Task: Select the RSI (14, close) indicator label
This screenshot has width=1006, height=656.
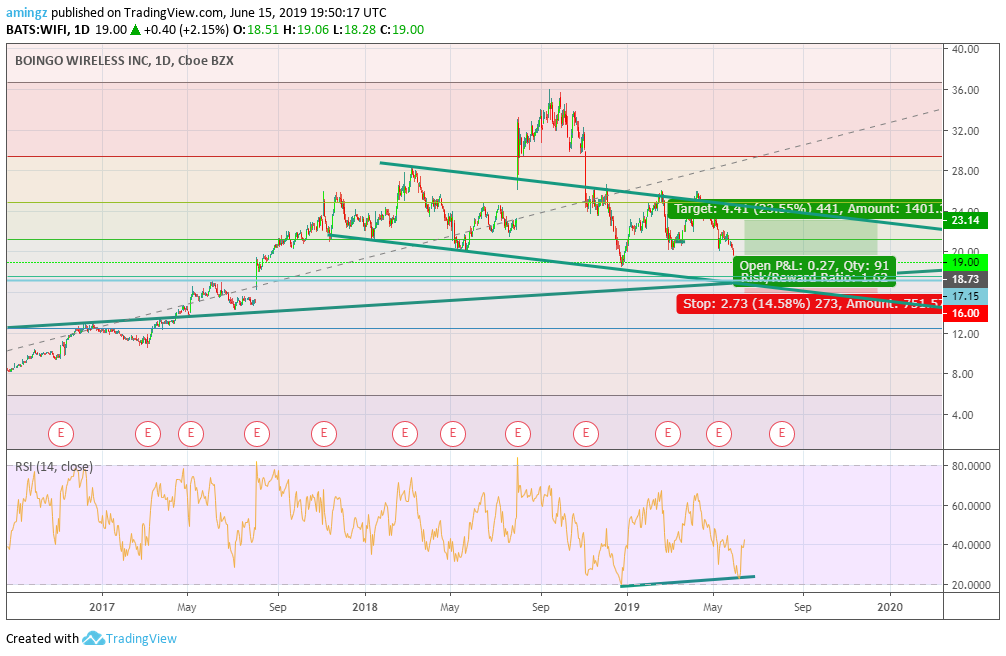Action: click(54, 467)
